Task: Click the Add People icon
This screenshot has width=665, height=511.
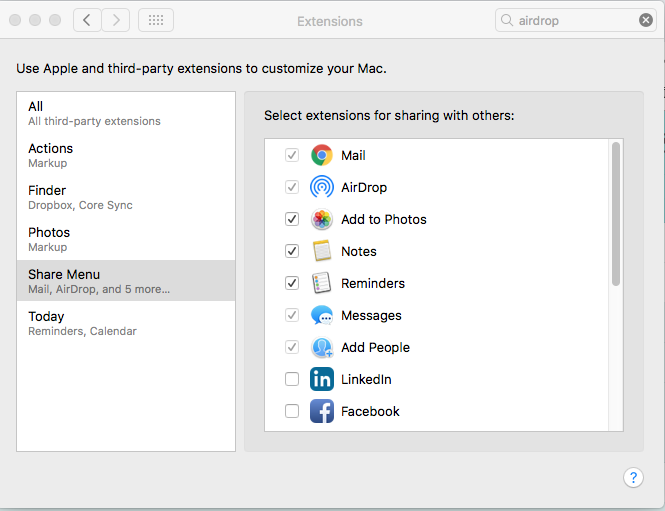Action: (x=321, y=347)
